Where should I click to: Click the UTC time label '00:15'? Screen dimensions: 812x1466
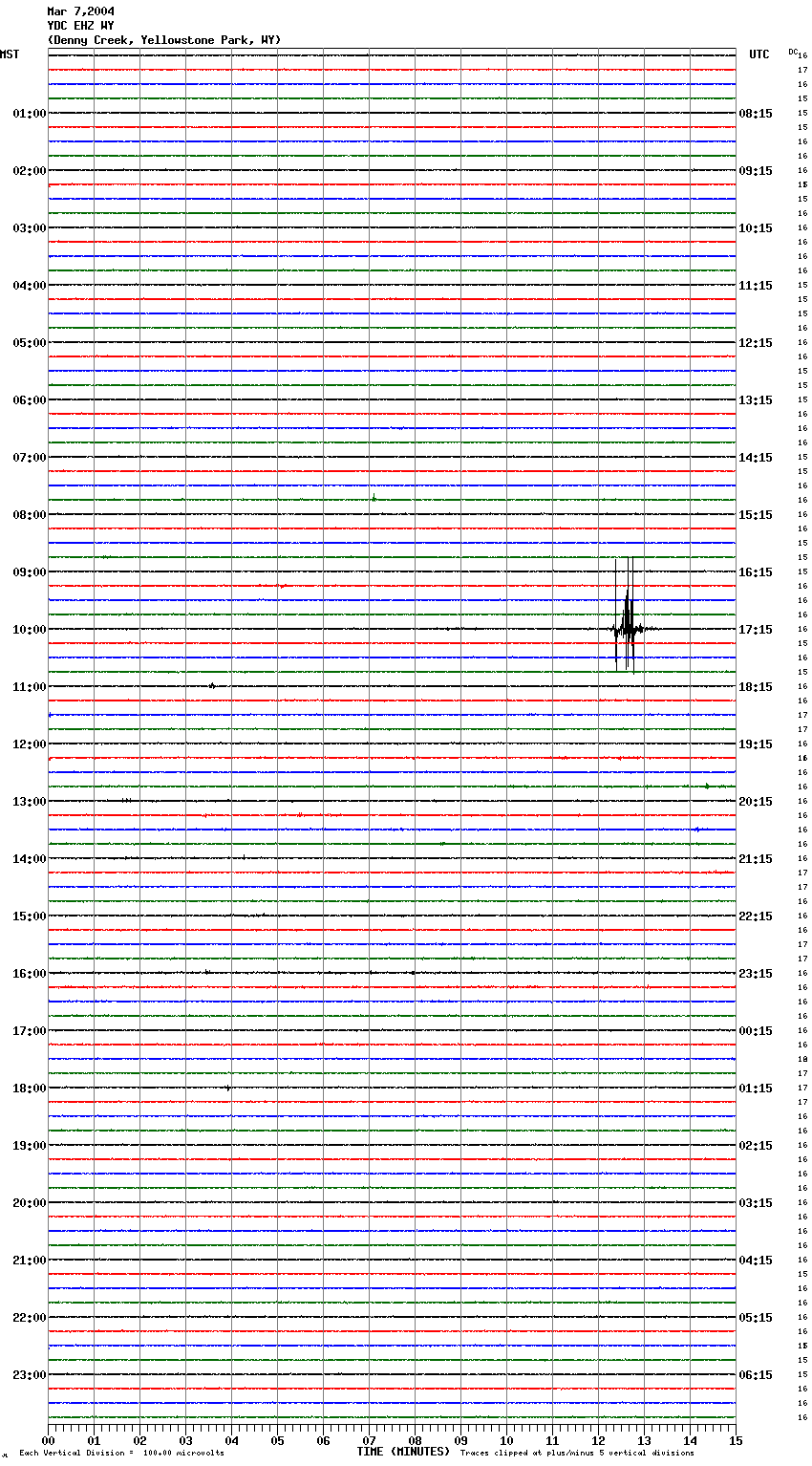pos(756,1031)
